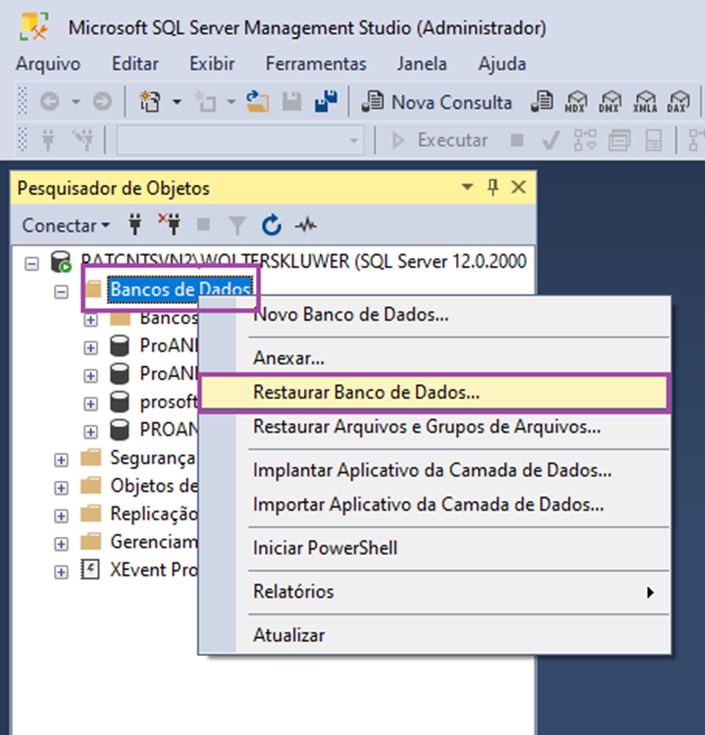Click the stop query square icon

tap(517, 140)
